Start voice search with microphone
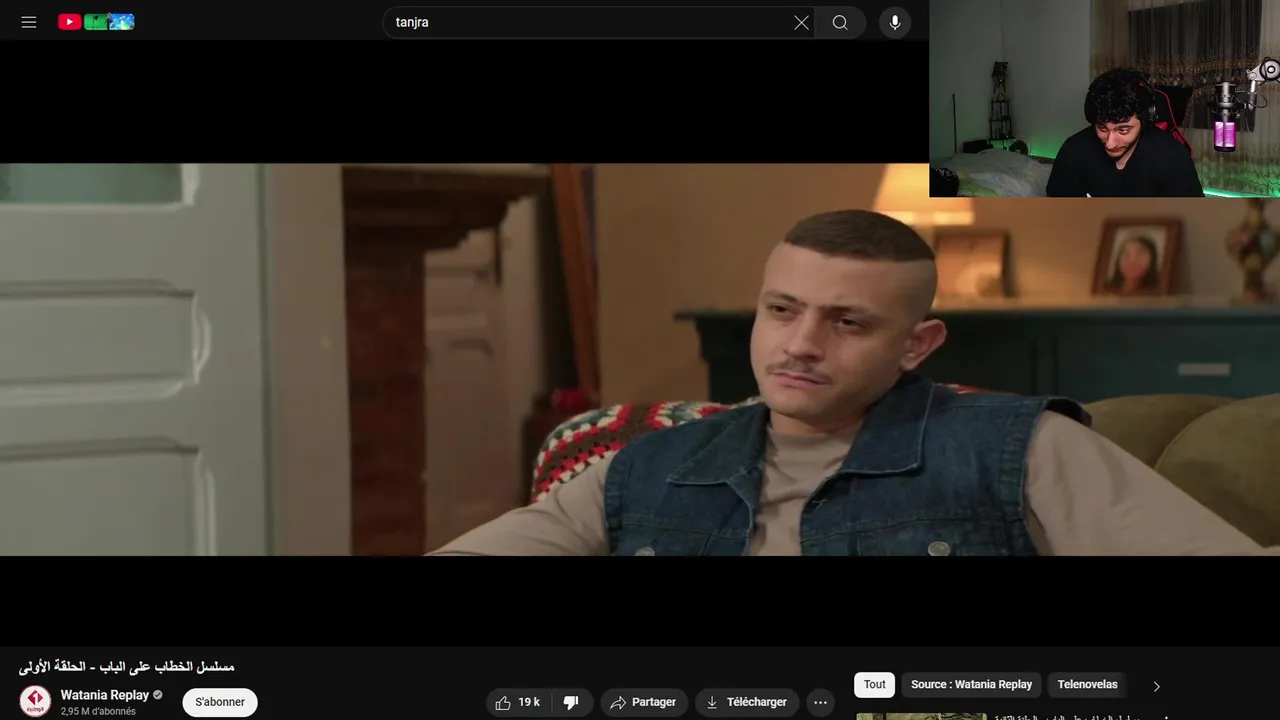The height and width of the screenshot is (720, 1280). click(895, 22)
